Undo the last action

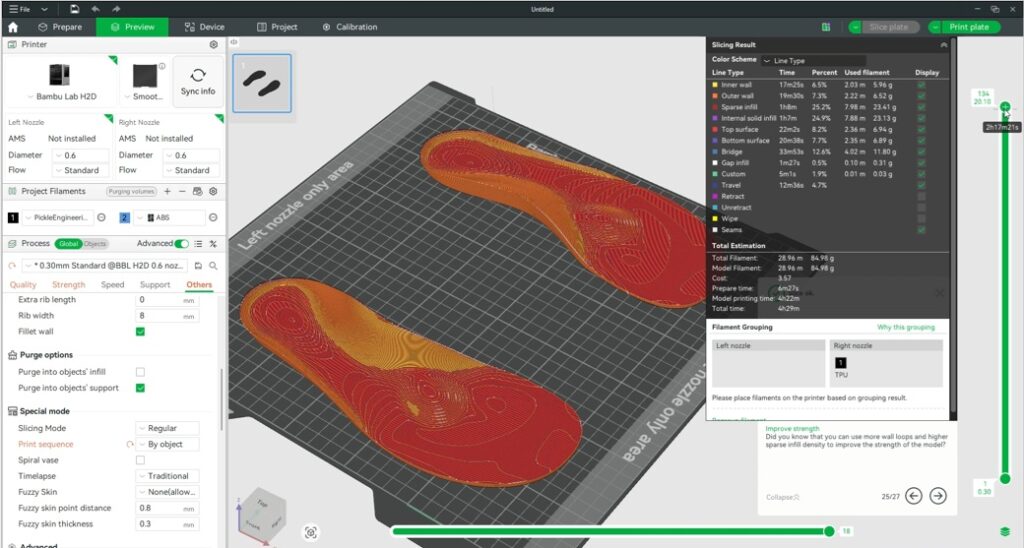(95, 9)
